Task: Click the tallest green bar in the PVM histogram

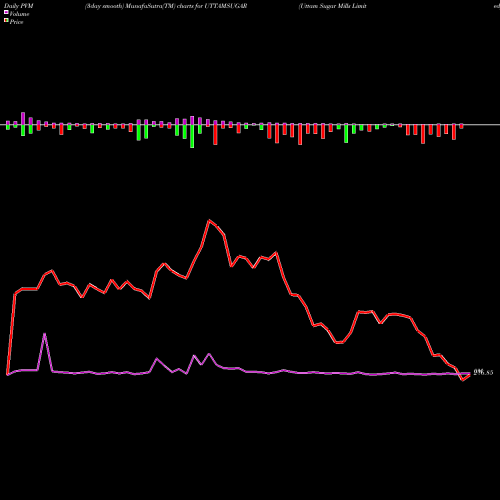Action: pos(192,136)
